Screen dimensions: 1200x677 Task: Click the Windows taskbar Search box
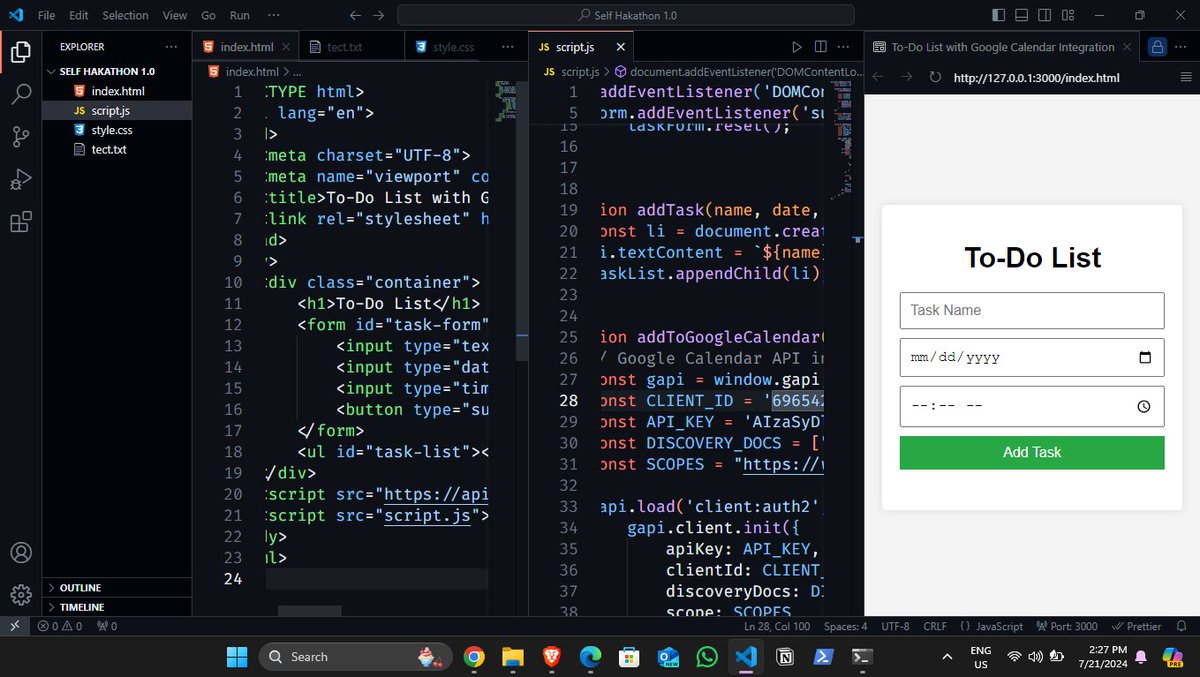point(356,656)
